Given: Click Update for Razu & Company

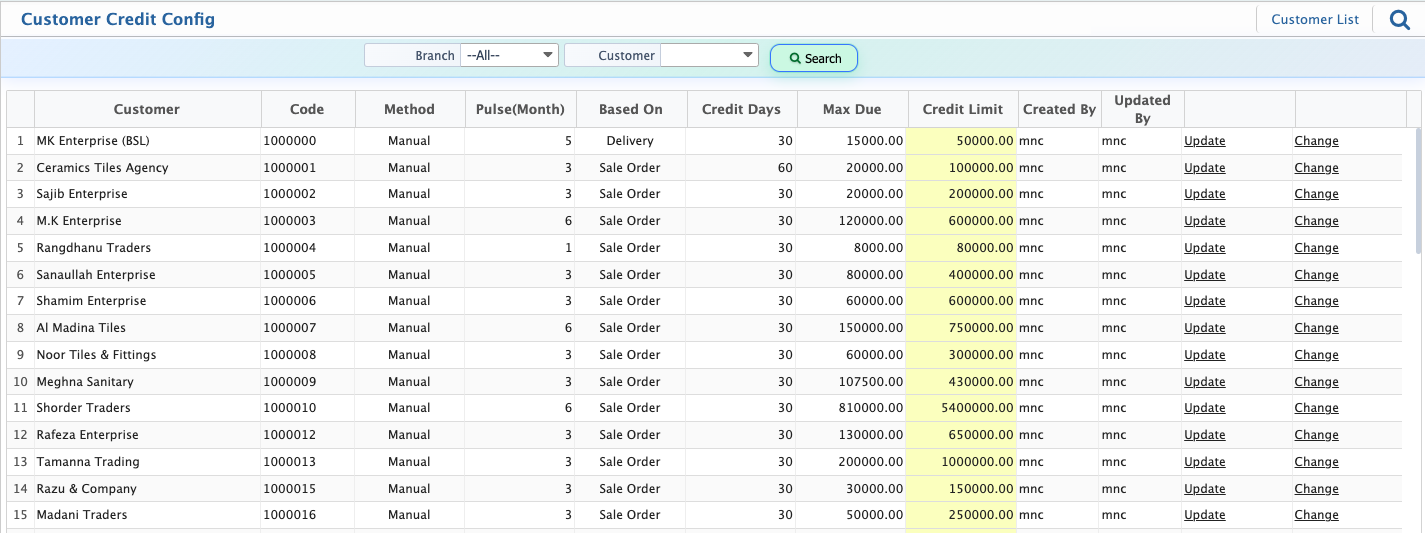Looking at the screenshot, I should pos(1205,489).
